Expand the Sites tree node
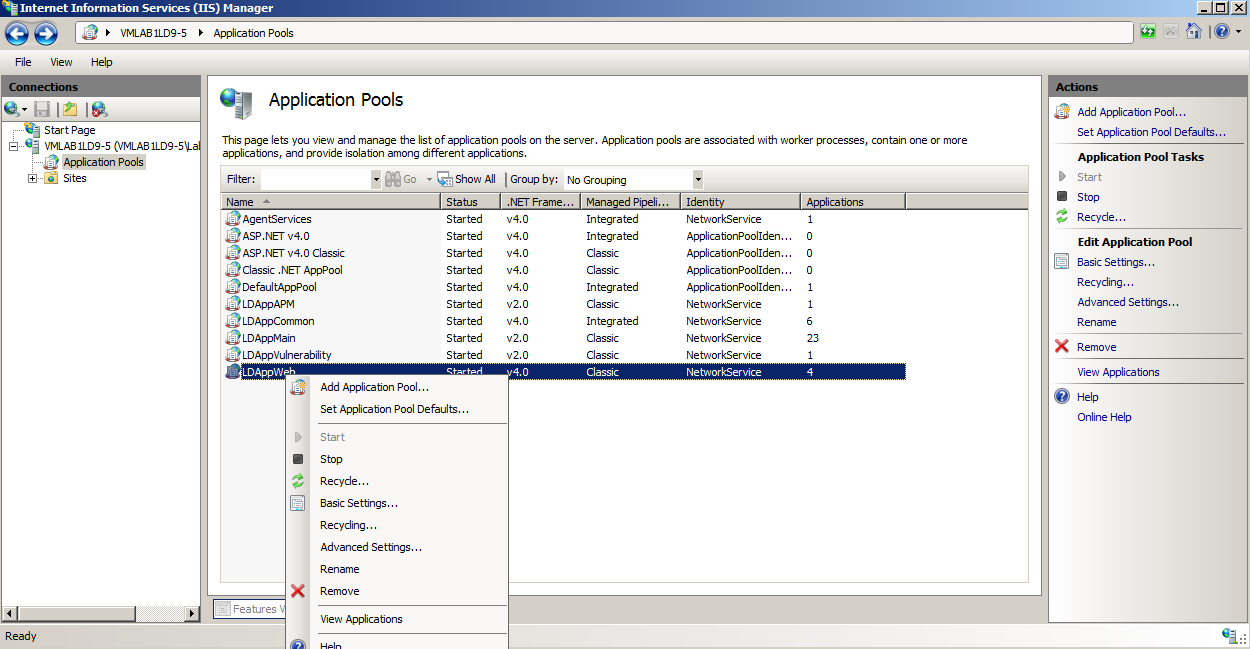Viewport: 1250px width, 649px height. click(x=31, y=177)
